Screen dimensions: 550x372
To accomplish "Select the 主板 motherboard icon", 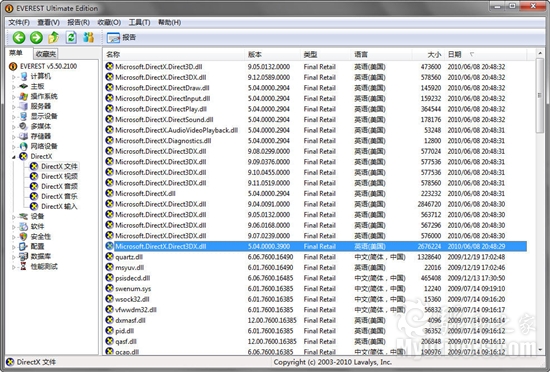I will click(x=24, y=86).
